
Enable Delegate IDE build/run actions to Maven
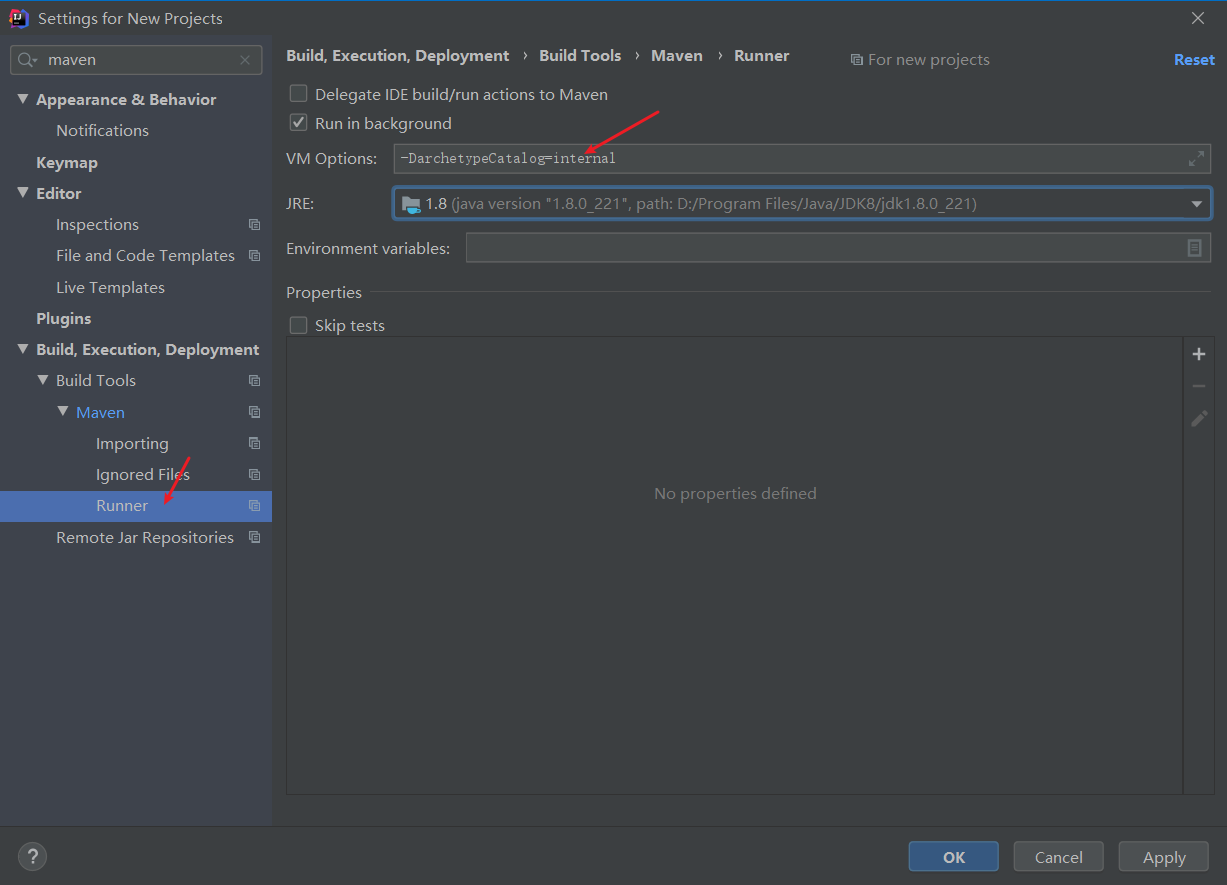tap(298, 94)
